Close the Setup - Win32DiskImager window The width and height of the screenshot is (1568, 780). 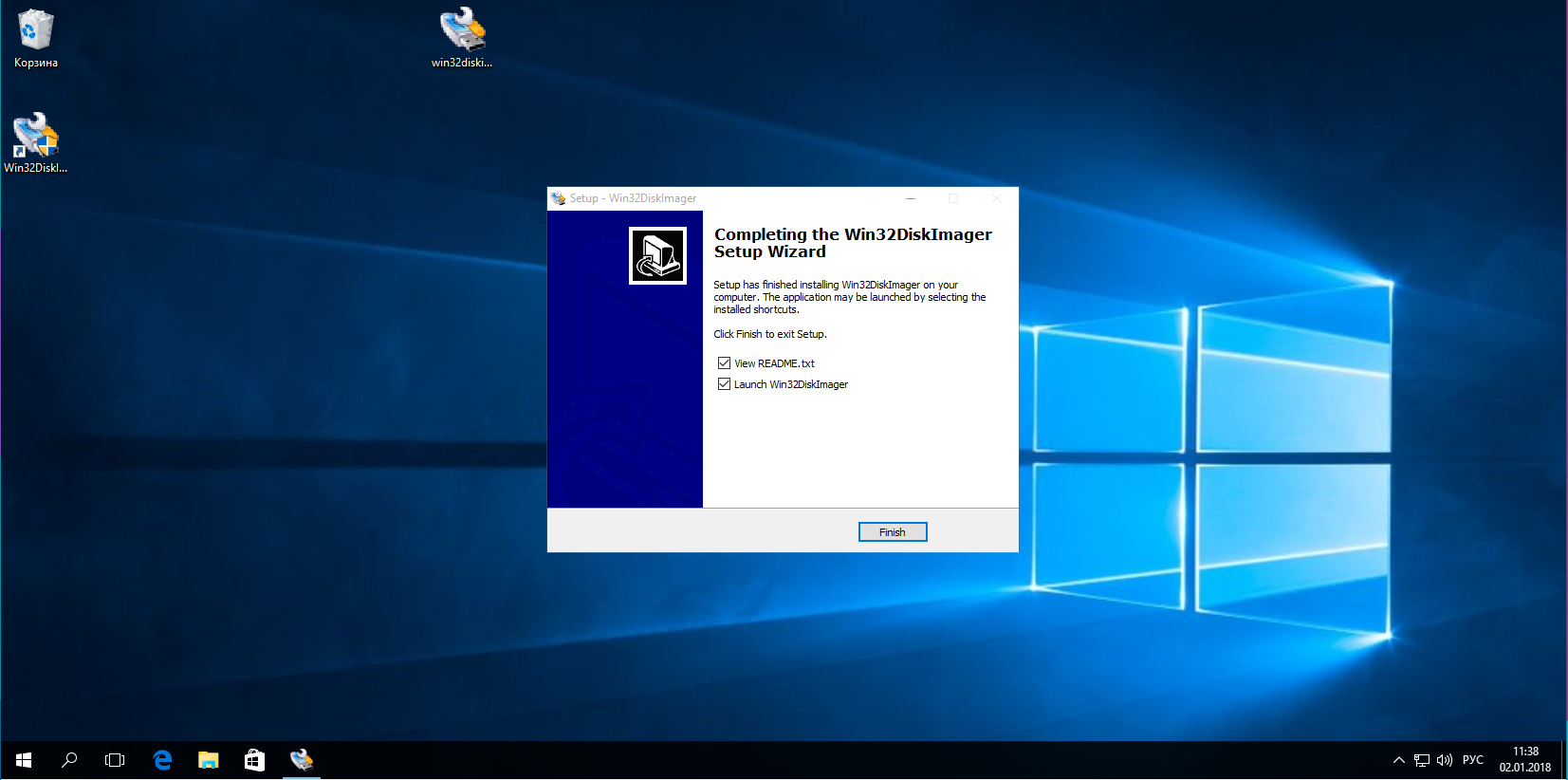(997, 198)
